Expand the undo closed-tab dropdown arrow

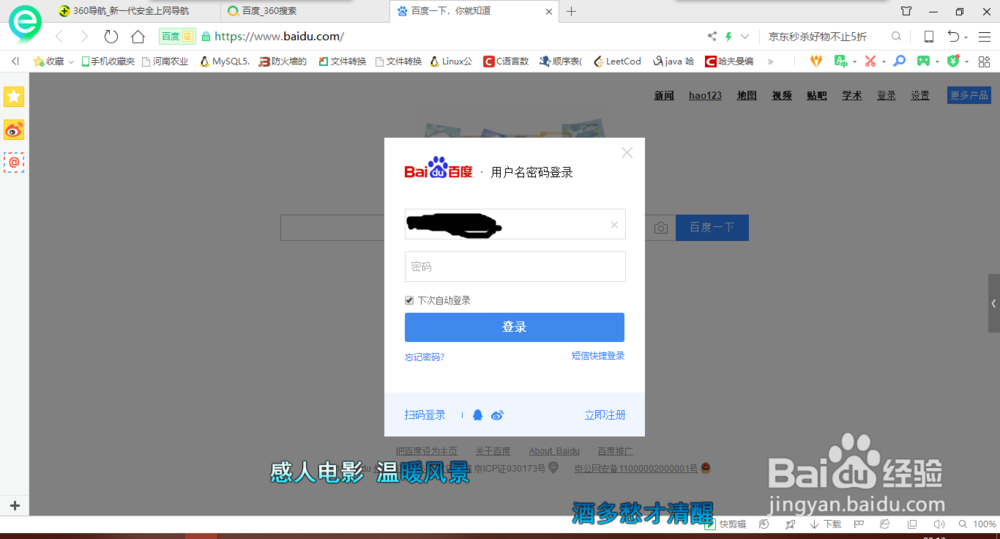(x=966, y=38)
